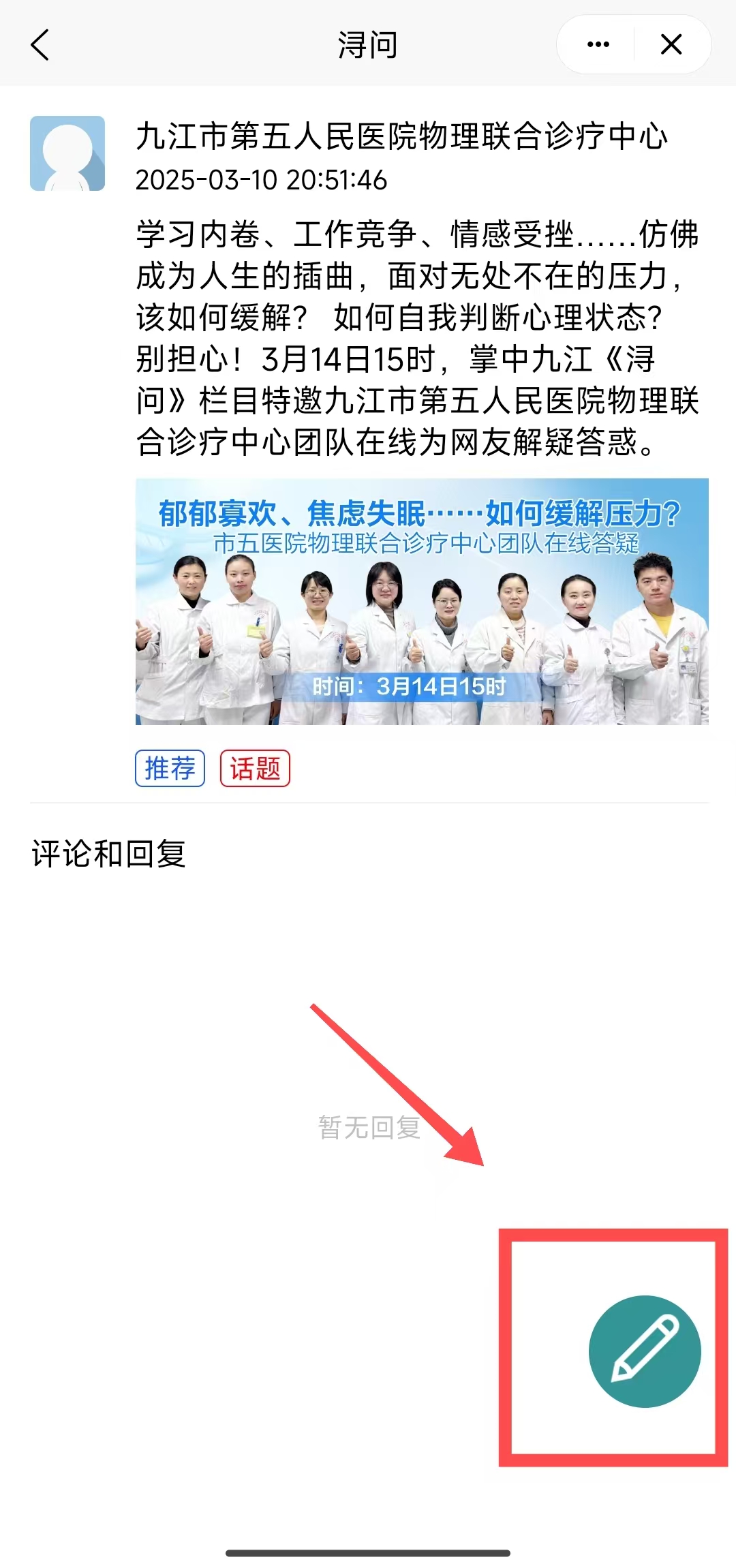Tap the post body text paragraph
The width and height of the screenshot is (736, 1568).
point(418,338)
